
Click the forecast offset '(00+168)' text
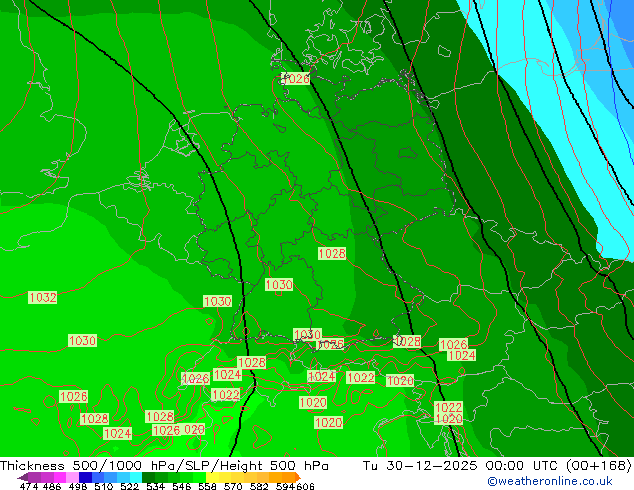point(598,466)
